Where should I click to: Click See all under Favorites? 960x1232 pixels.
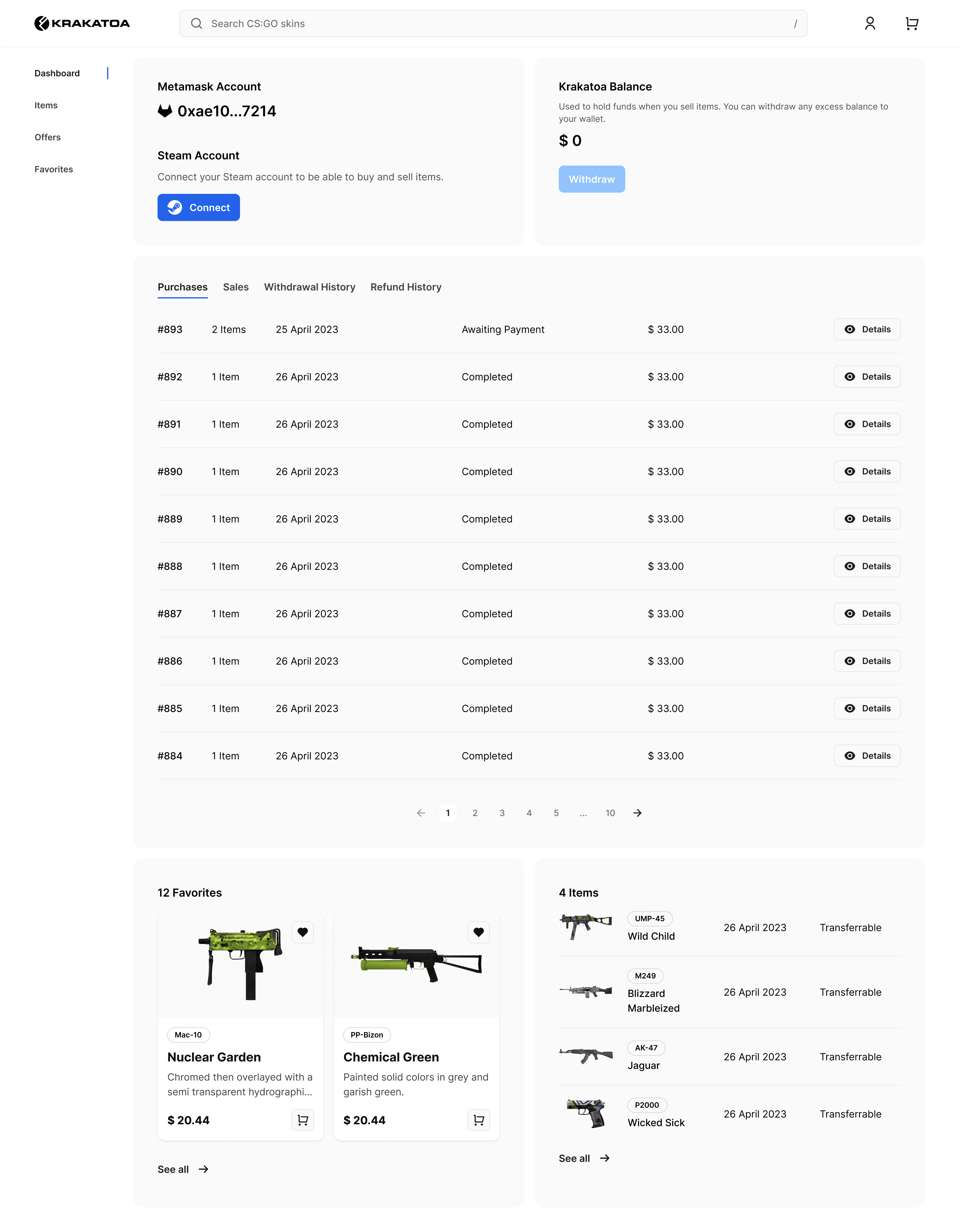pyautogui.click(x=183, y=1169)
